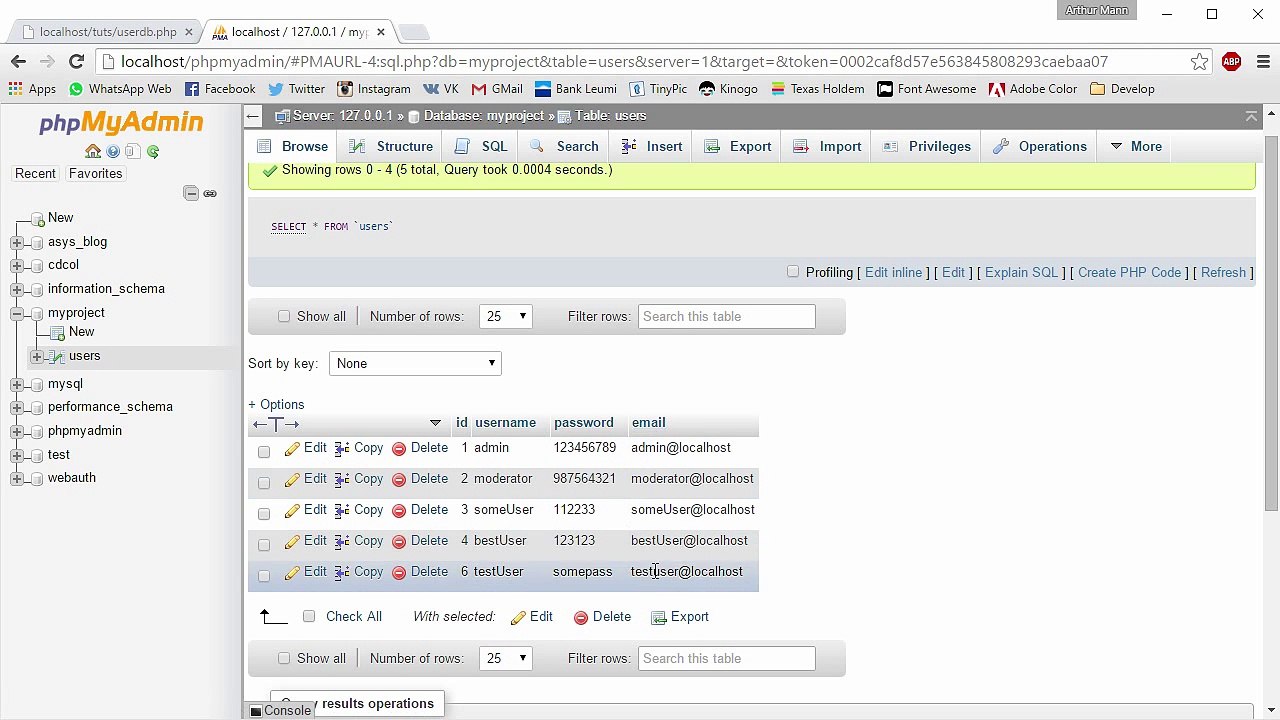Screen dimensions: 1280x720
Task: Click the collapse sidebar arrow icon
Action: (254, 116)
